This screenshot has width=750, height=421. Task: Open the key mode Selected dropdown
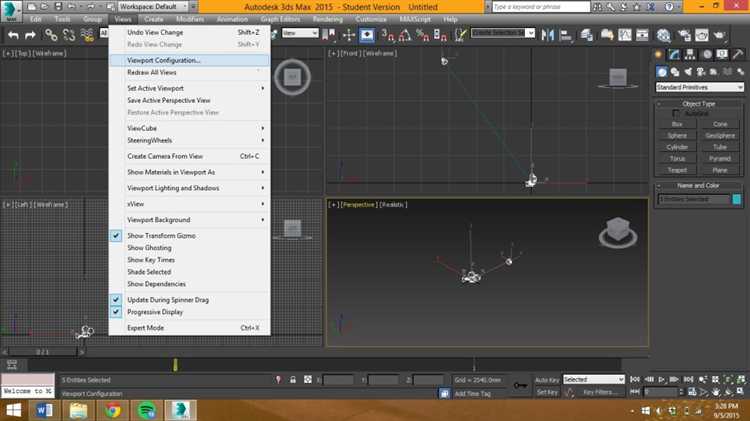click(594, 379)
